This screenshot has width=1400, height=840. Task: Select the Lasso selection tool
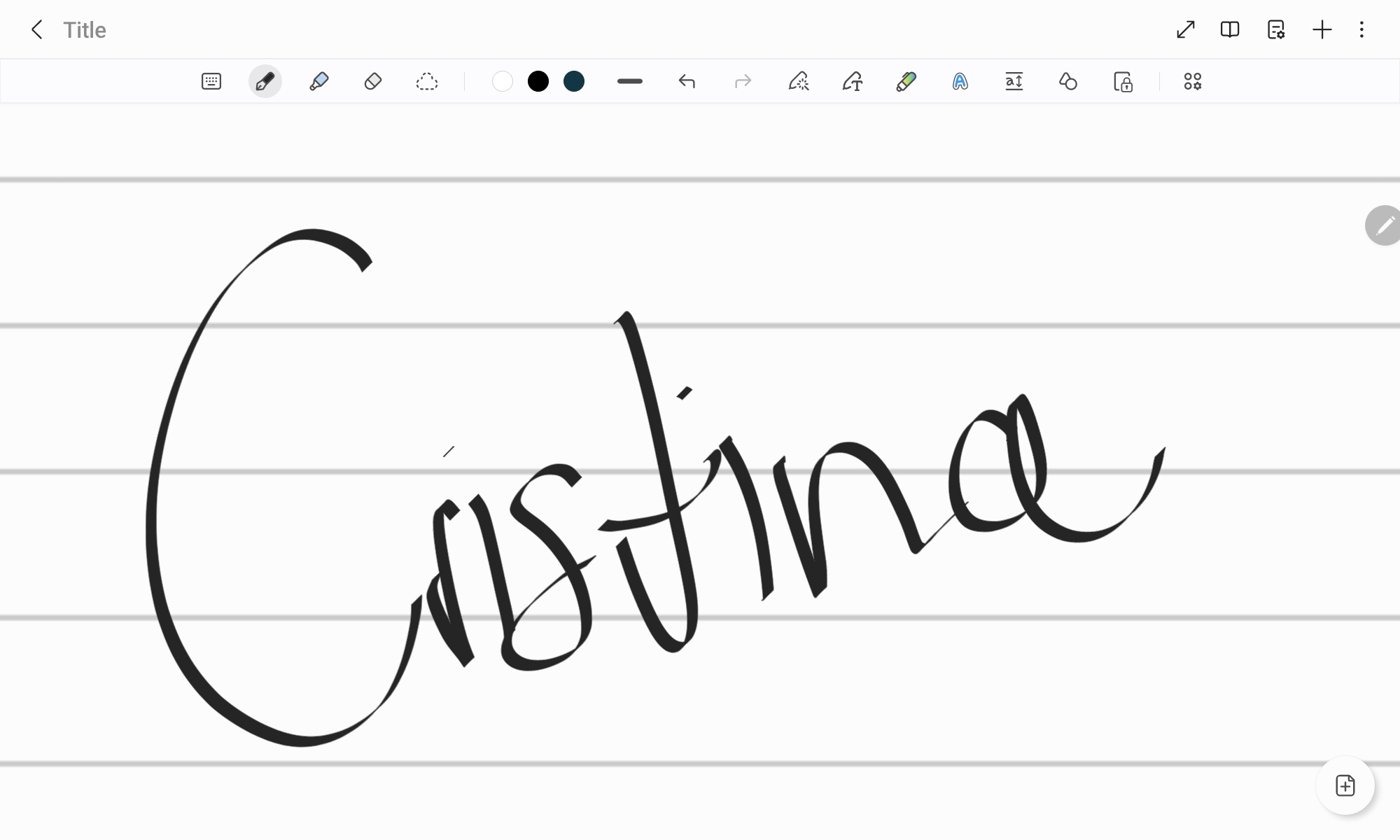tap(426, 81)
